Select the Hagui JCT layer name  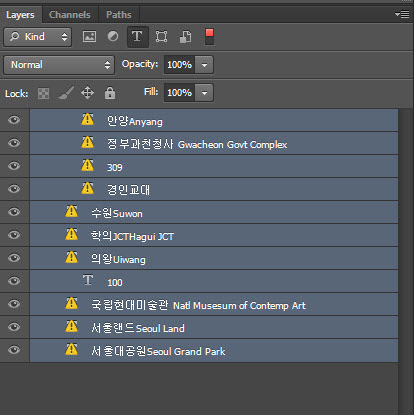point(132,236)
